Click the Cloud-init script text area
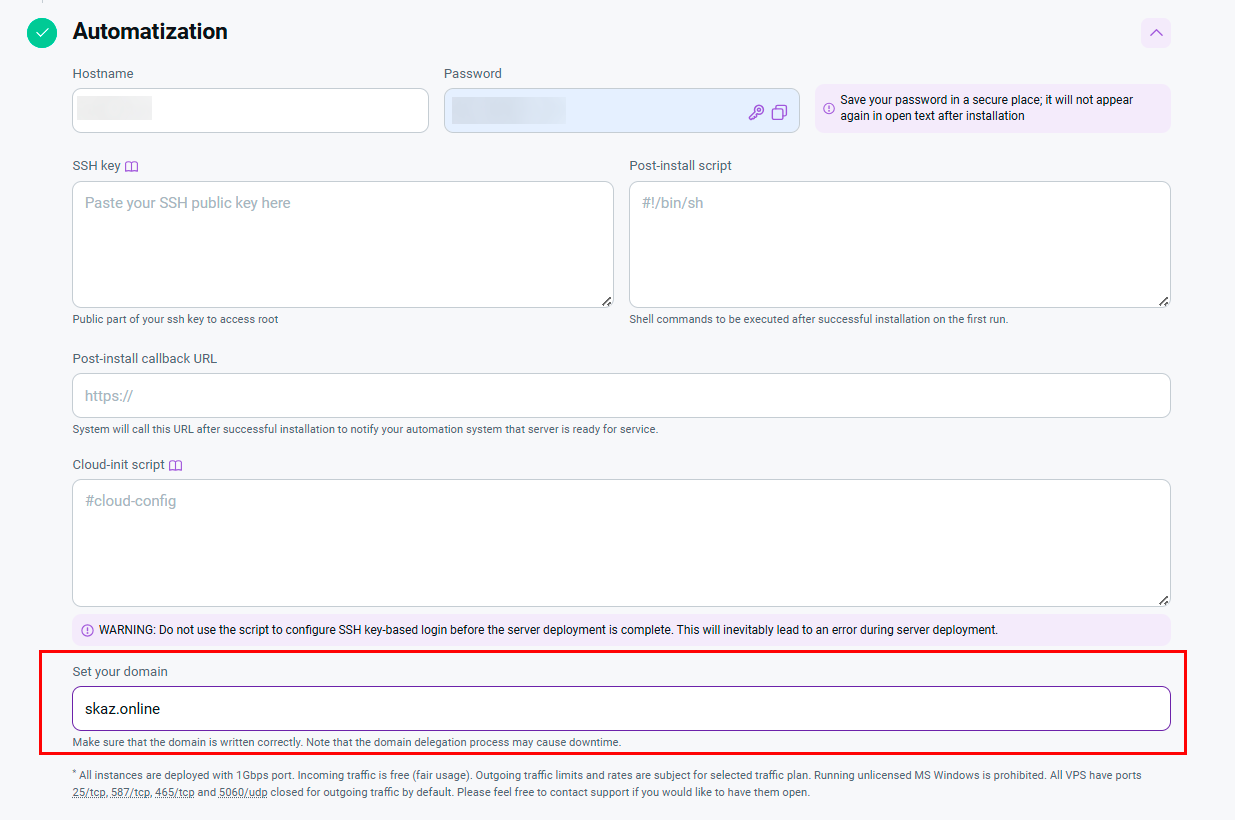 (x=620, y=542)
